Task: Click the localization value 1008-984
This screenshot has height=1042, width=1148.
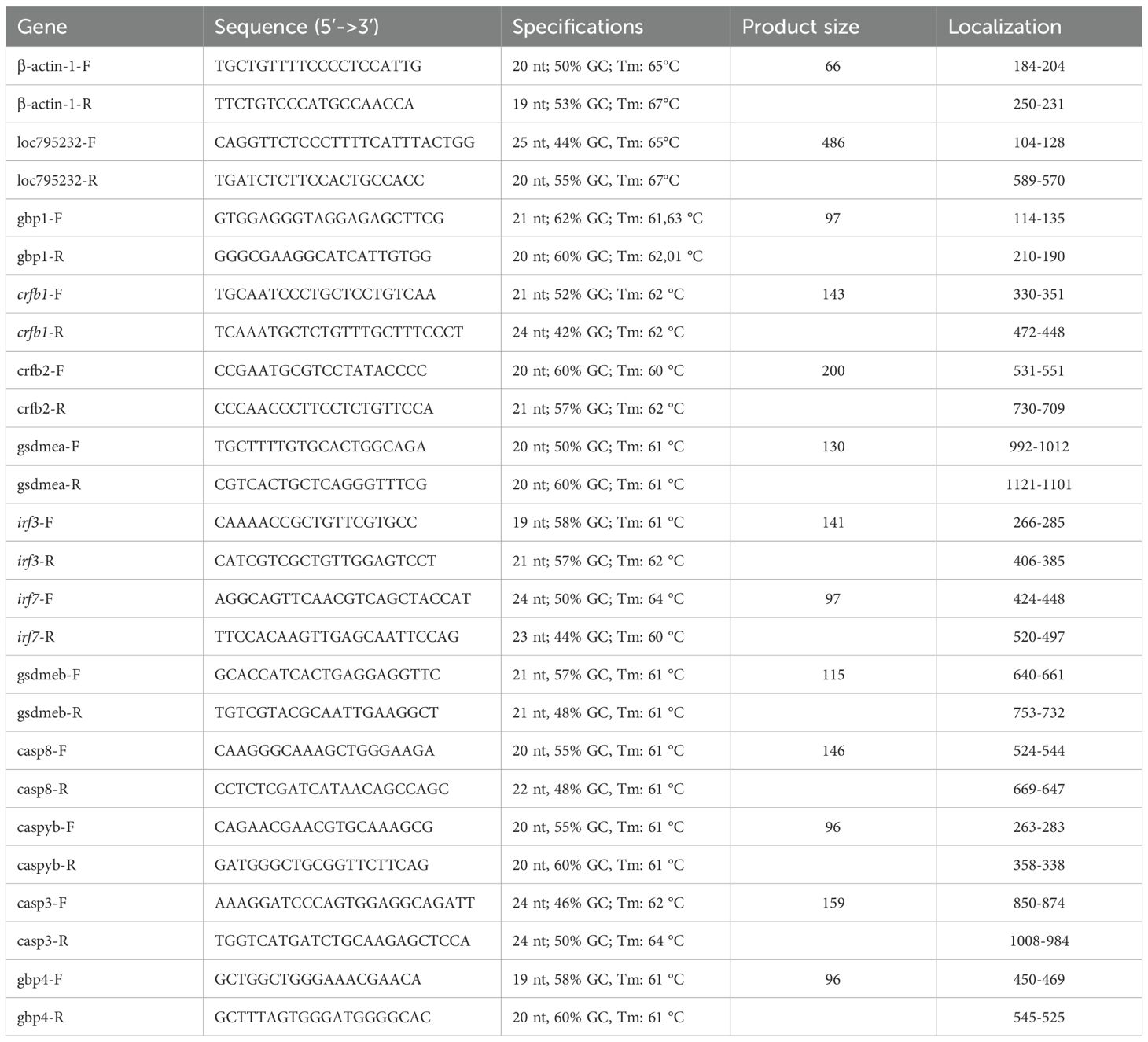Action: 1039,941
